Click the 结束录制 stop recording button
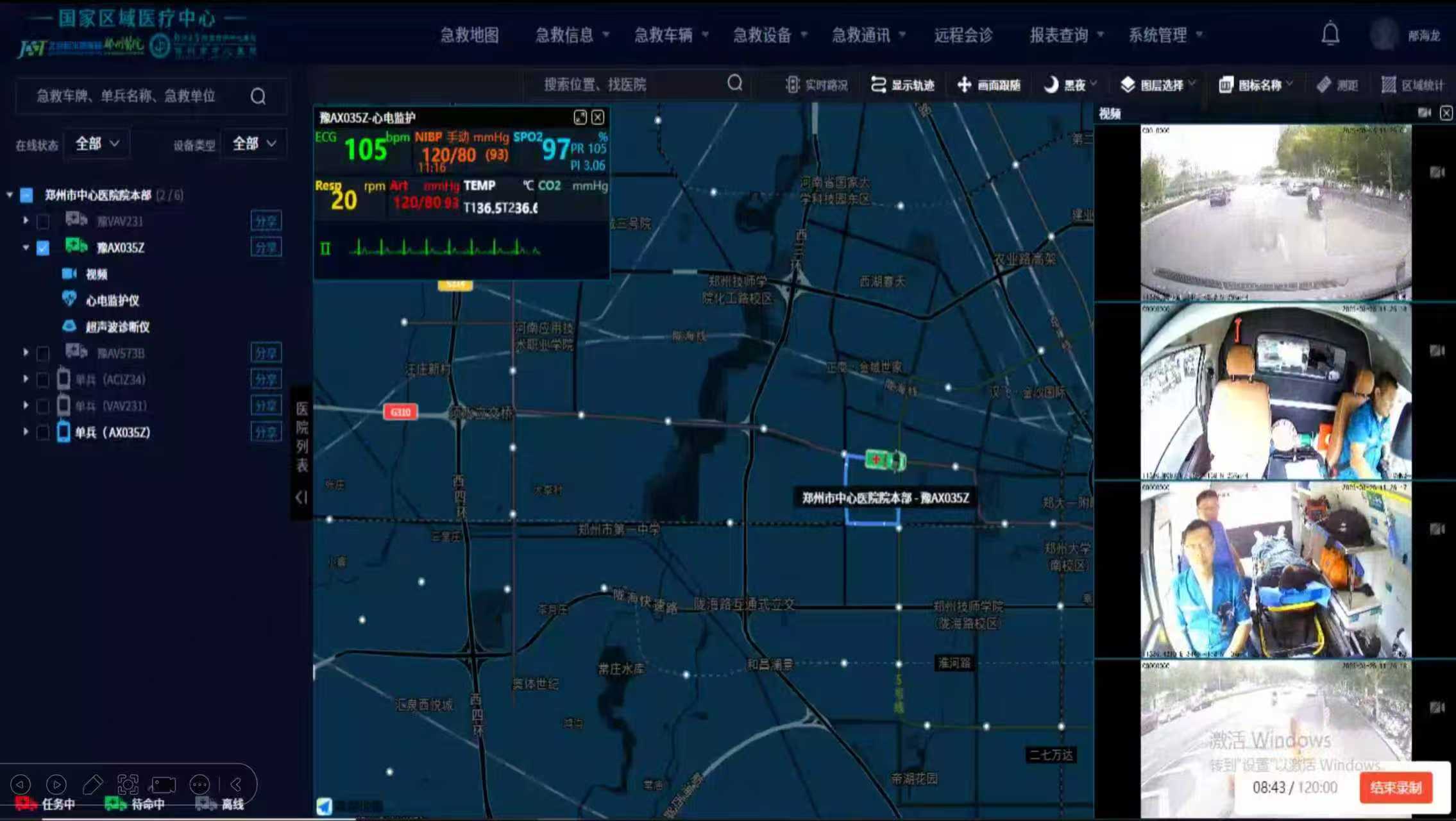Screen dimensions: 1456x821 click(x=1396, y=788)
